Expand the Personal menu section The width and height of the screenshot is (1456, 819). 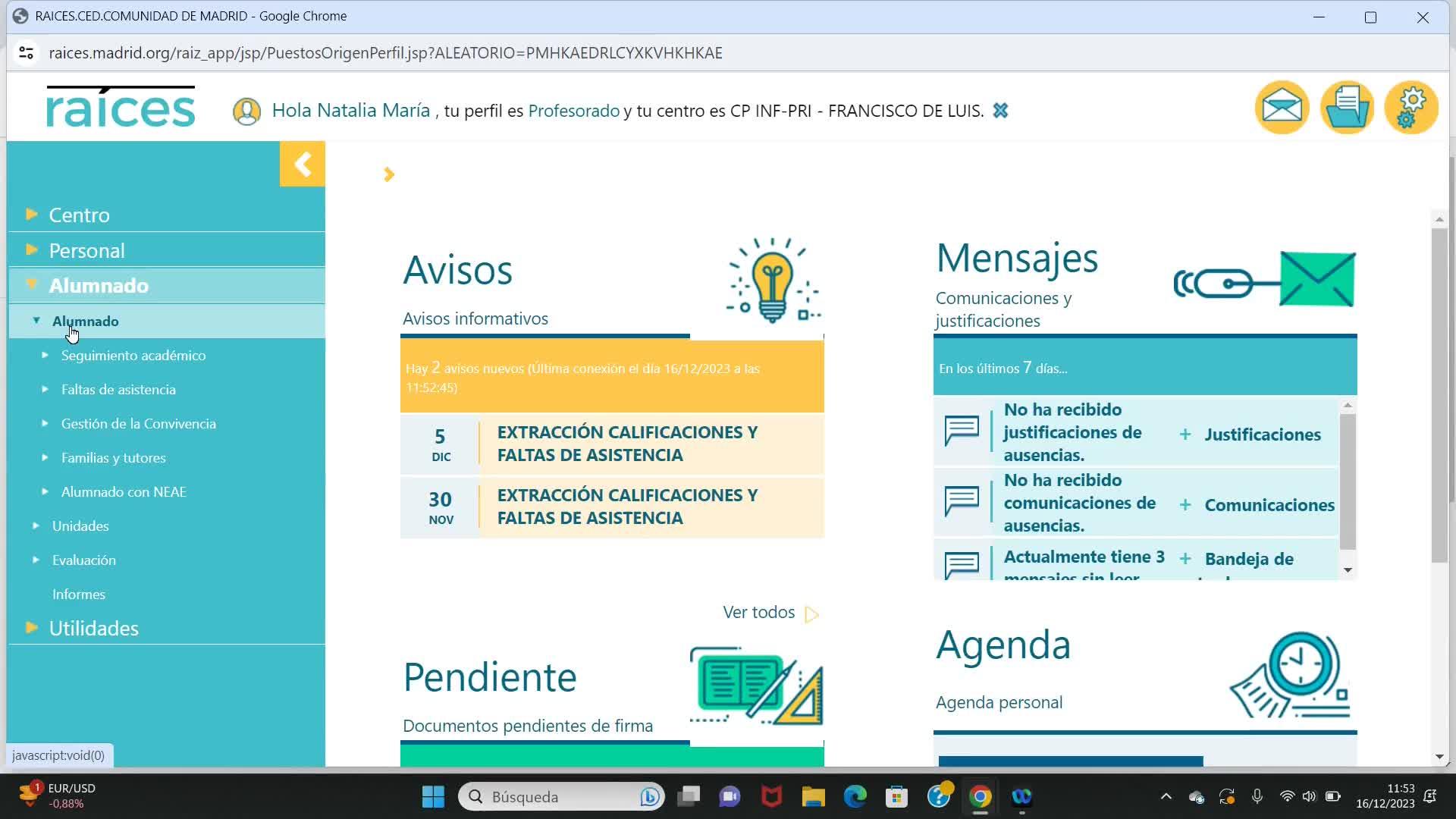(86, 250)
